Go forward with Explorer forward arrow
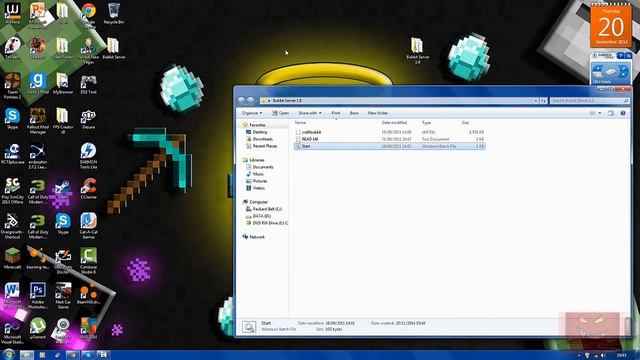Image resolution: width=640 pixels, height=360 pixels. (x=250, y=100)
